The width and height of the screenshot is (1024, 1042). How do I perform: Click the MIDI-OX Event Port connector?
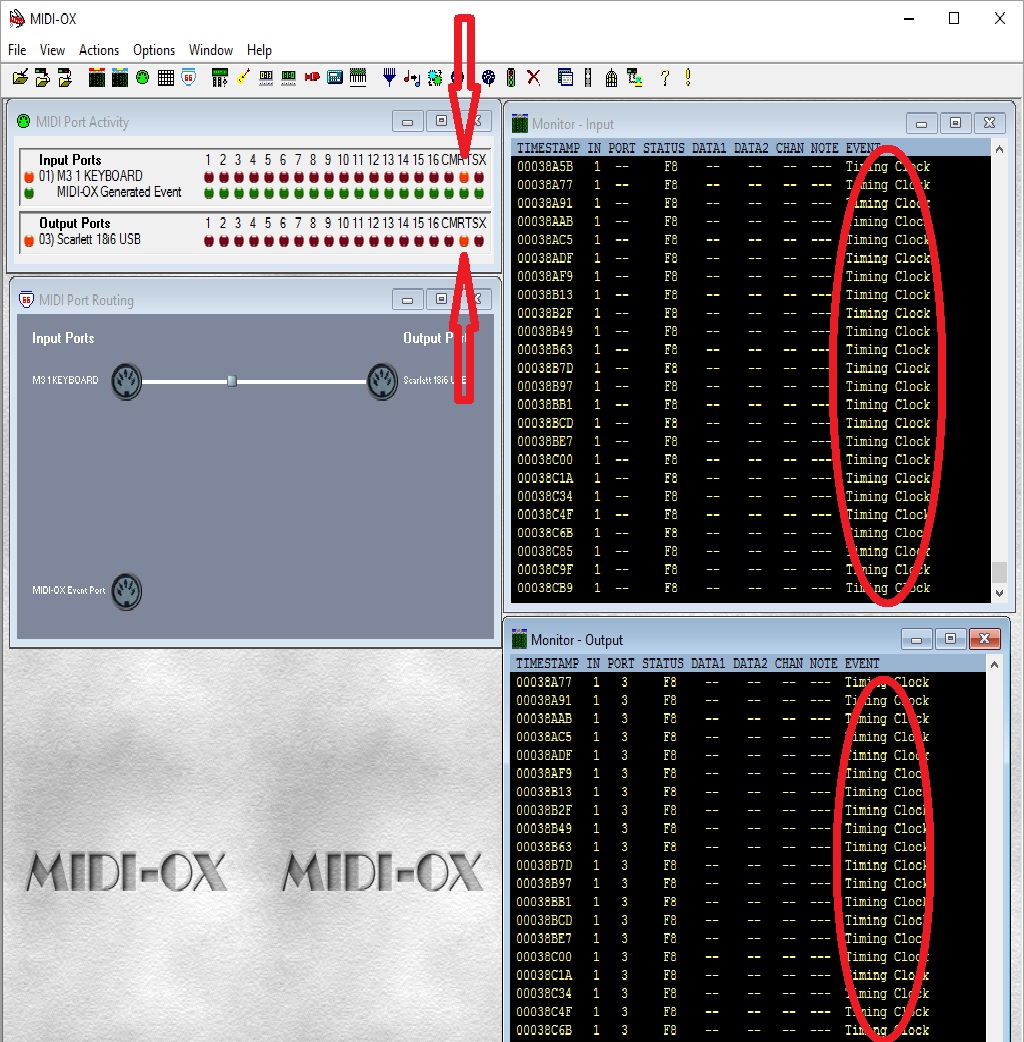coord(126,591)
